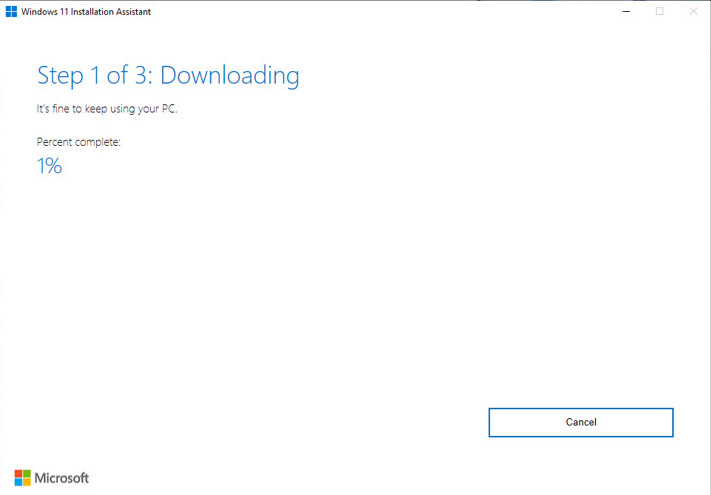Click the Windows 11 logo in title bar
The height and width of the screenshot is (495, 711).
[10, 11]
